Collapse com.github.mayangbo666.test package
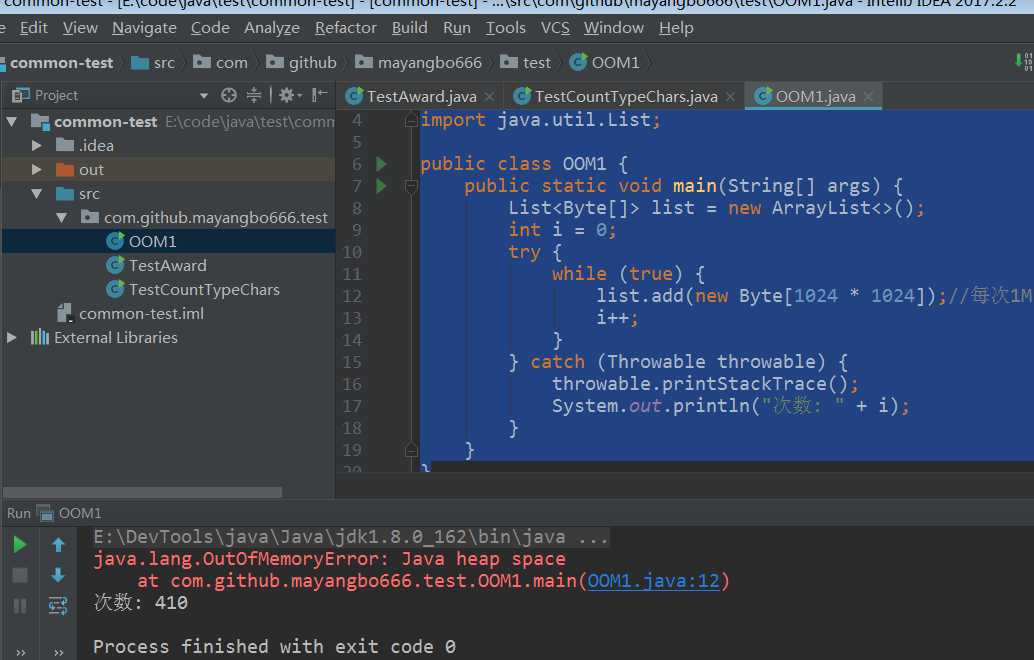The image size is (1034, 660). [61, 218]
